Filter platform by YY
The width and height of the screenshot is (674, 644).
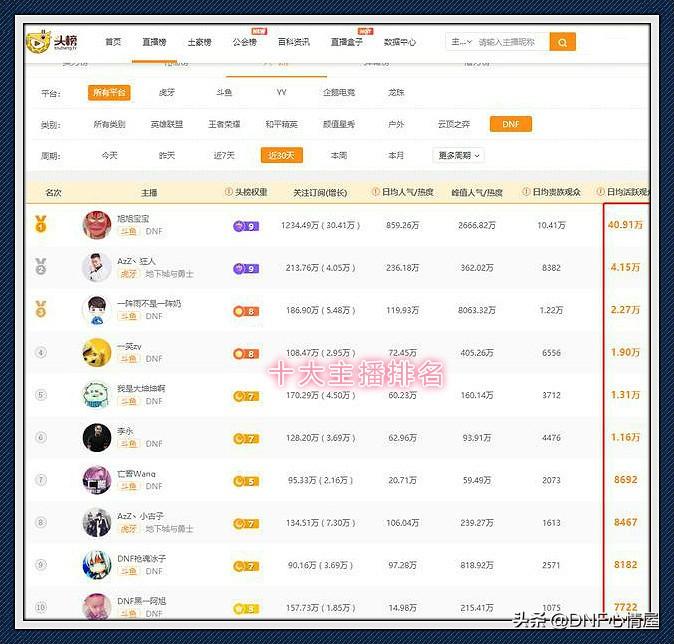282,92
